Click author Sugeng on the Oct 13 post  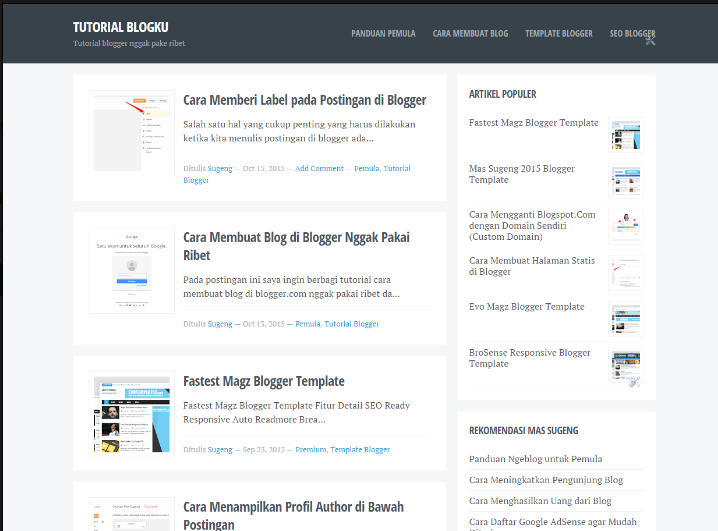(x=220, y=324)
